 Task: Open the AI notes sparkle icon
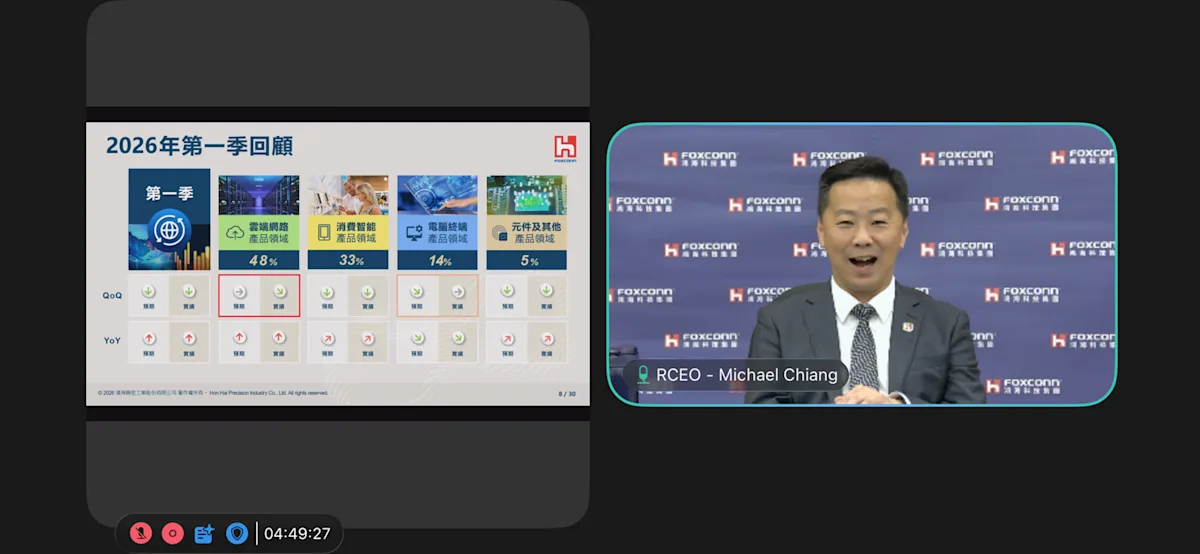click(204, 533)
